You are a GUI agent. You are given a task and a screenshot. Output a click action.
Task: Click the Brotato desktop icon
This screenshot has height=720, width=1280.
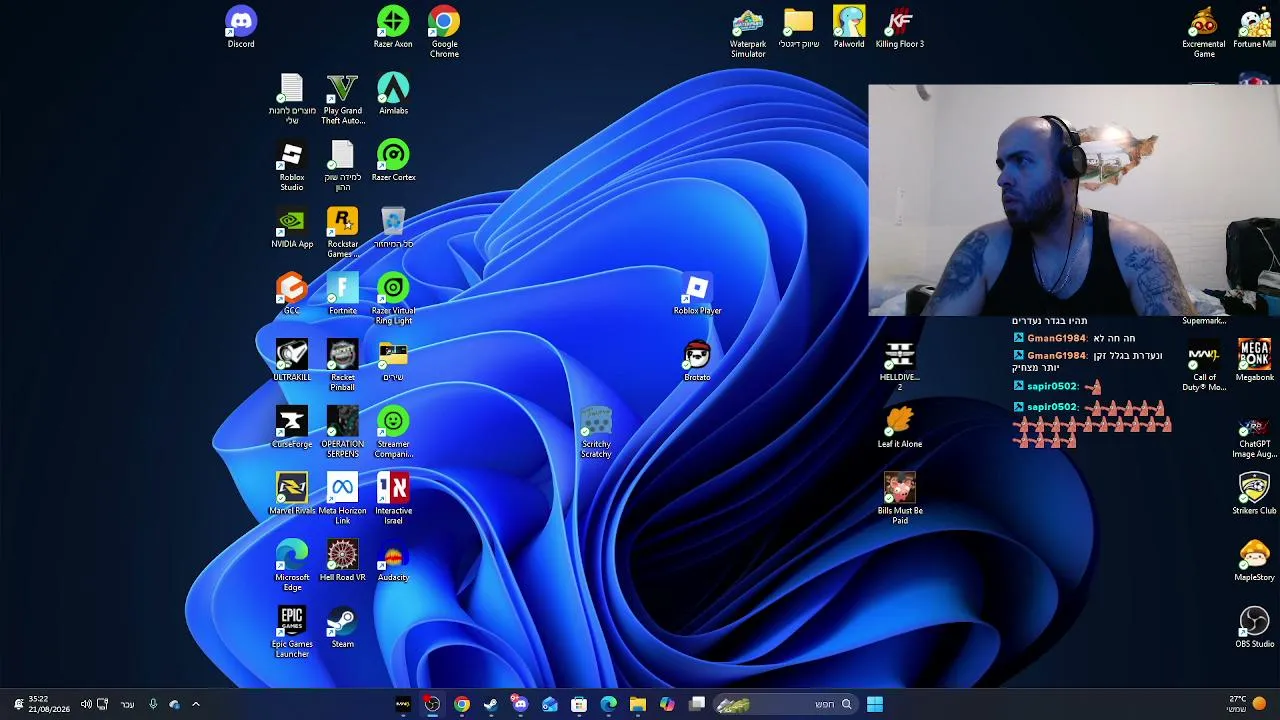pos(697,362)
